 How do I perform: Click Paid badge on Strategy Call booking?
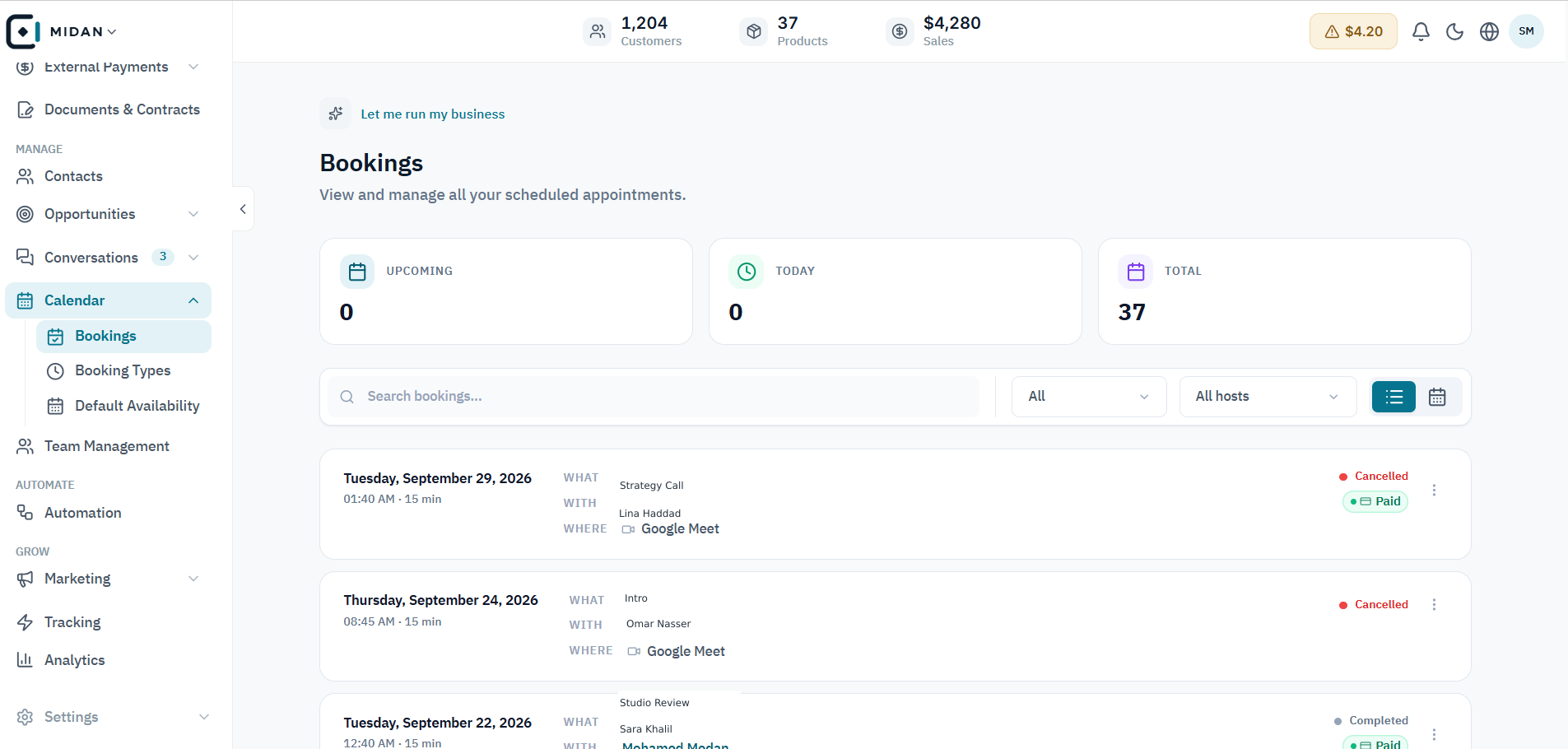pos(1375,501)
